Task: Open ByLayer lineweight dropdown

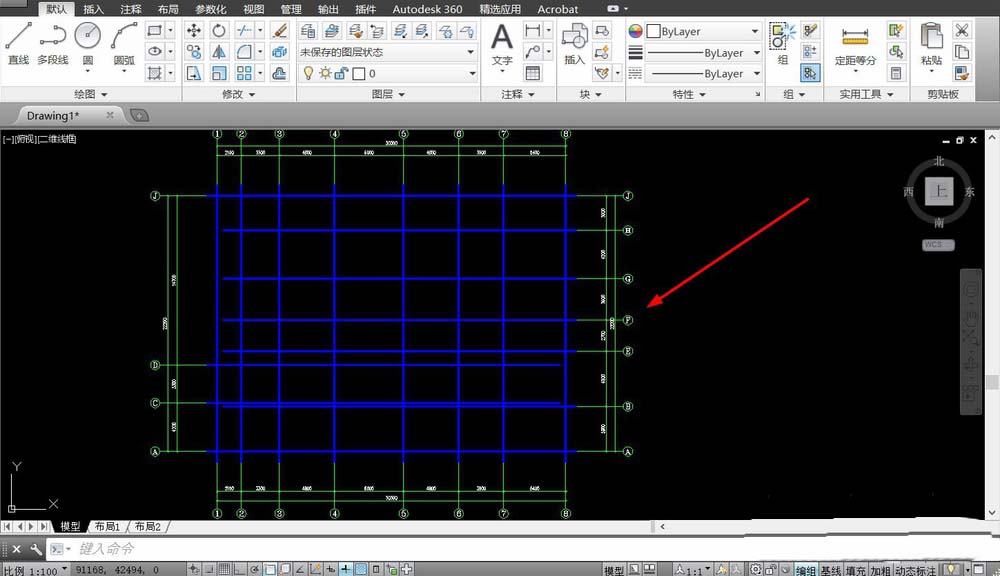Action: click(703, 52)
